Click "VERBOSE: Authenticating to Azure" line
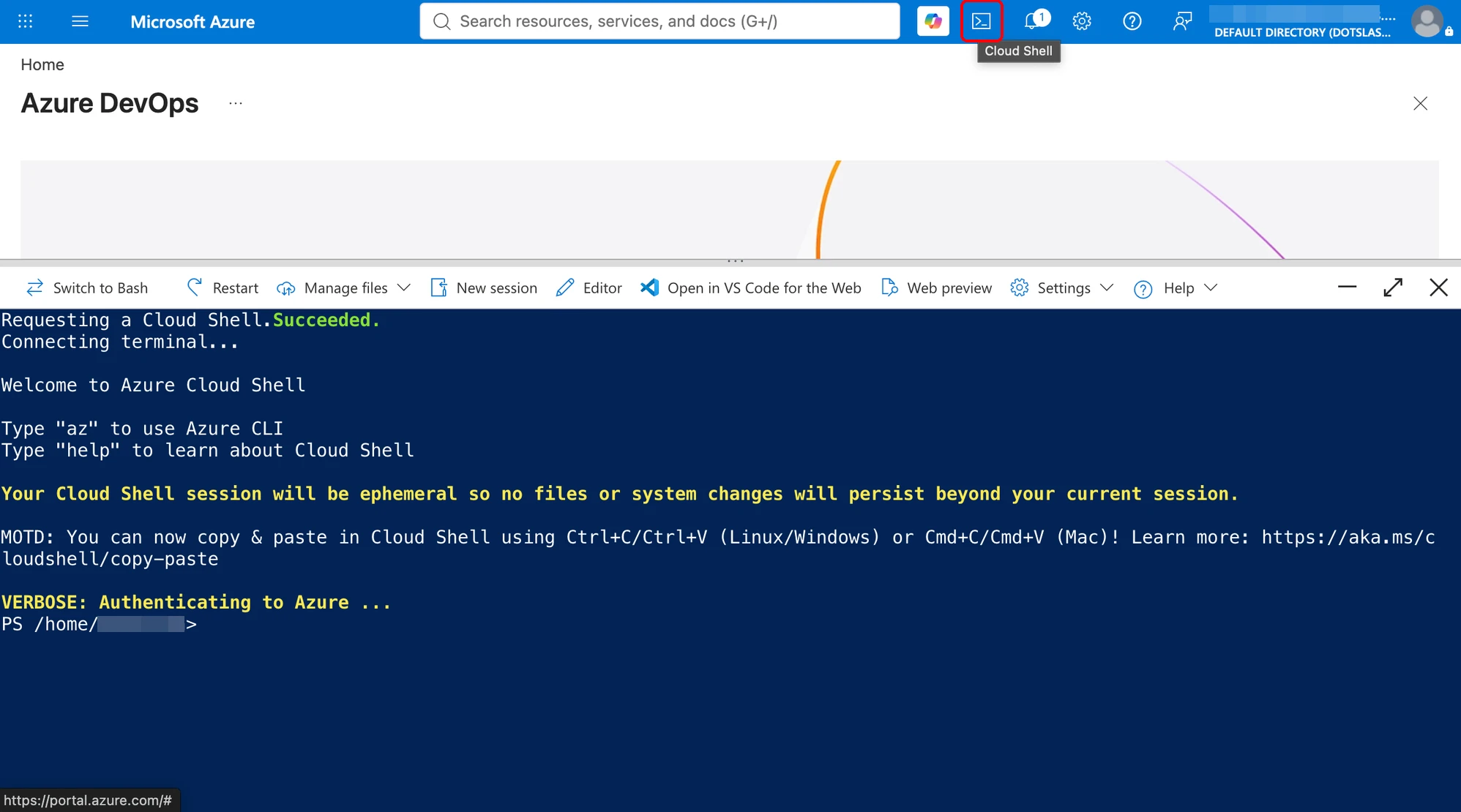Image resolution: width=1461 pixels, height=812 pixels. click(196, 602)
